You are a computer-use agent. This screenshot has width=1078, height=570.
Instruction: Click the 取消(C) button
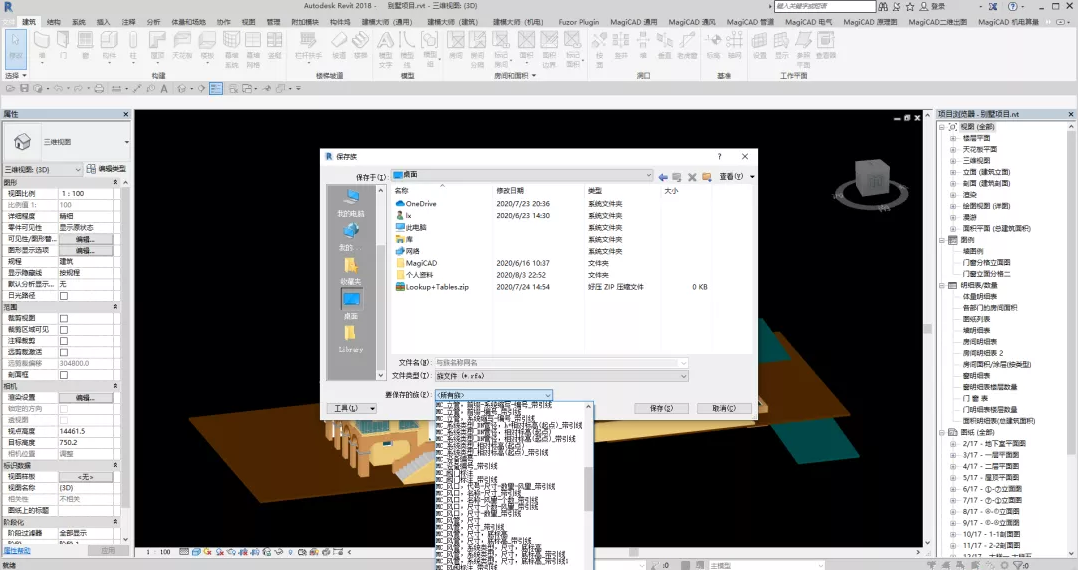[x=724, y=409]
